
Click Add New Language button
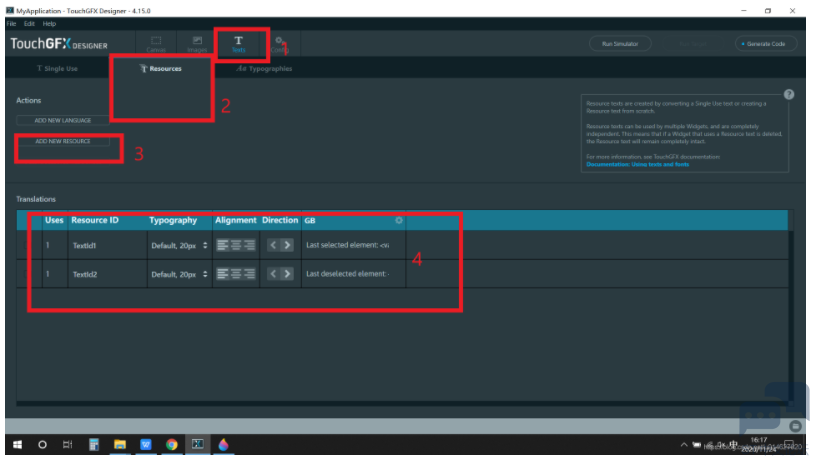[63, 121]
